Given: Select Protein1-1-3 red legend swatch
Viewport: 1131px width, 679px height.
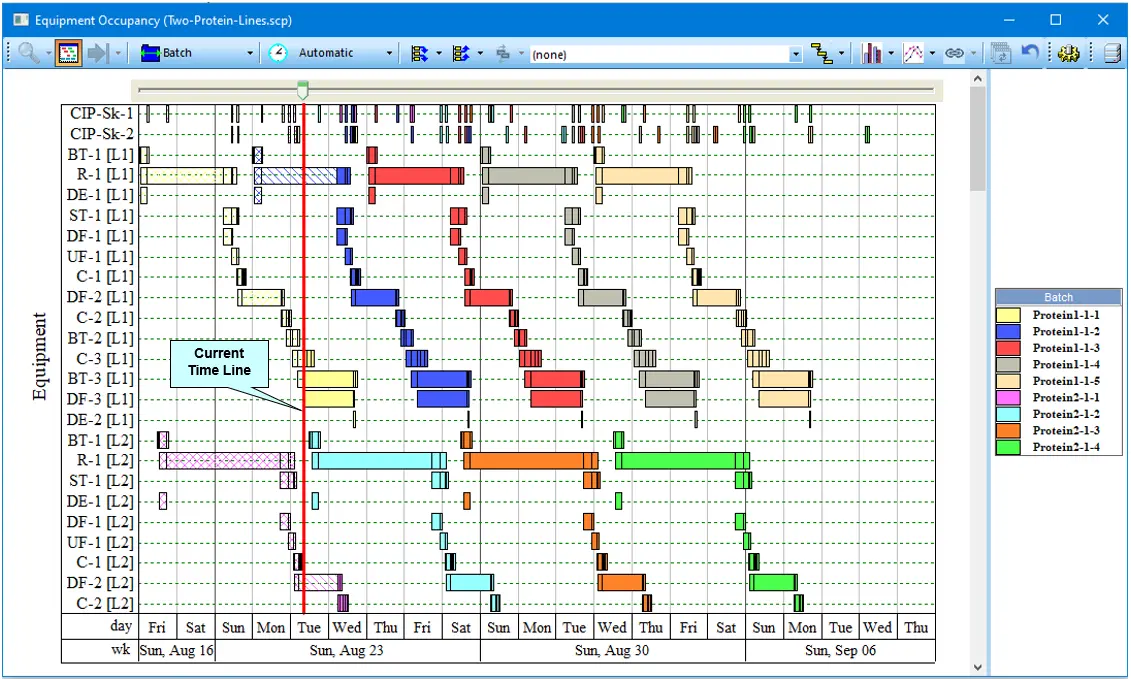Looking at the screenshot, I should click(x=1008, y=348).
